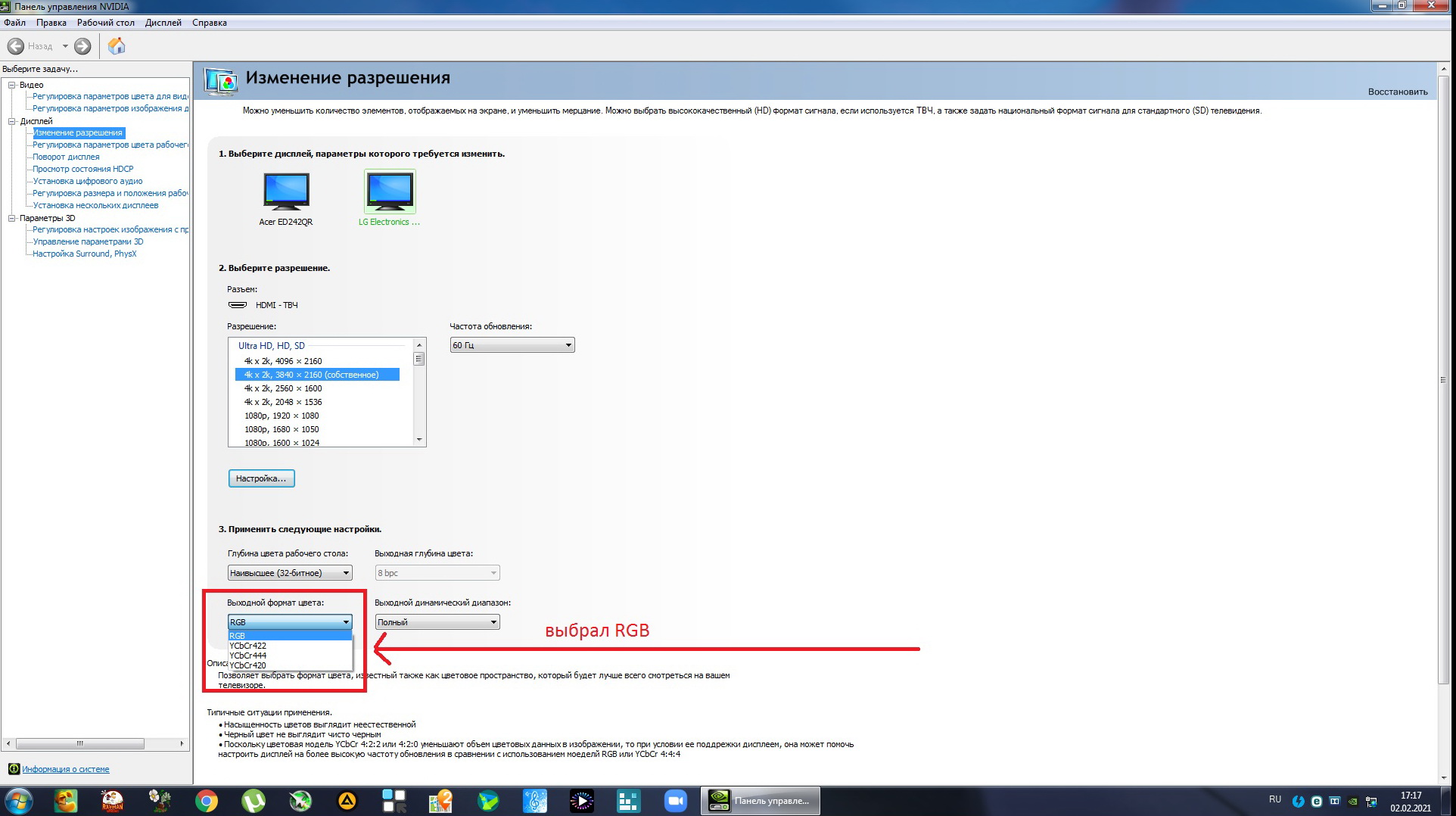Screen dimensions: 1456x816
Task: Select the LG Electronics display icon
Action: 390,191
